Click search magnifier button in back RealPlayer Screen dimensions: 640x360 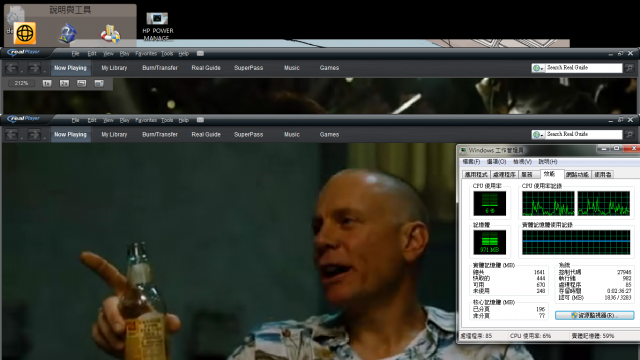click(629, 68)
